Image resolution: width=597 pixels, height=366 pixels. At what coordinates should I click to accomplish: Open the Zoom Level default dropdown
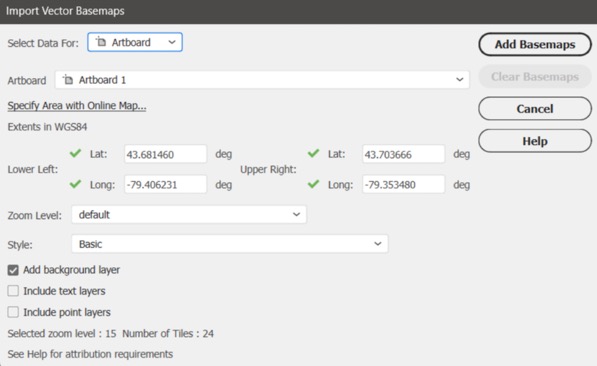[189, 214]
